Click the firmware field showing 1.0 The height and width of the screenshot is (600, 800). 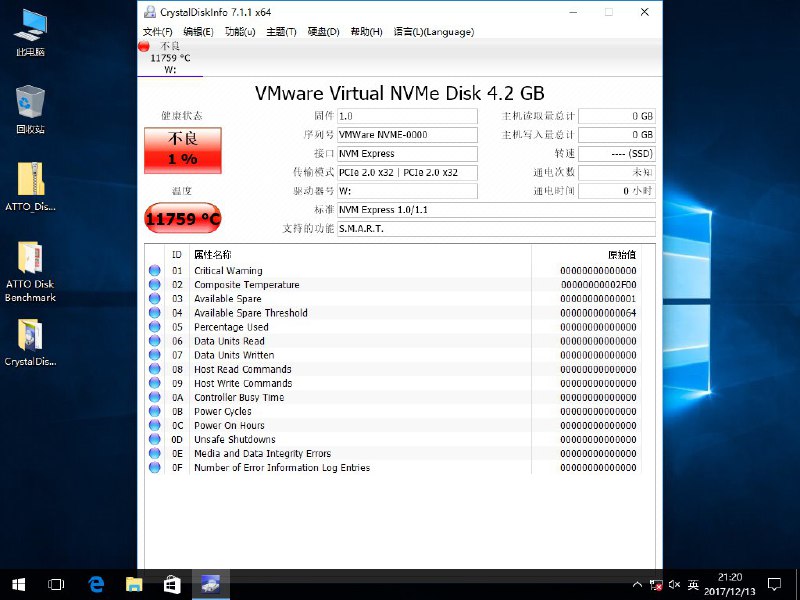coord(407,116)
